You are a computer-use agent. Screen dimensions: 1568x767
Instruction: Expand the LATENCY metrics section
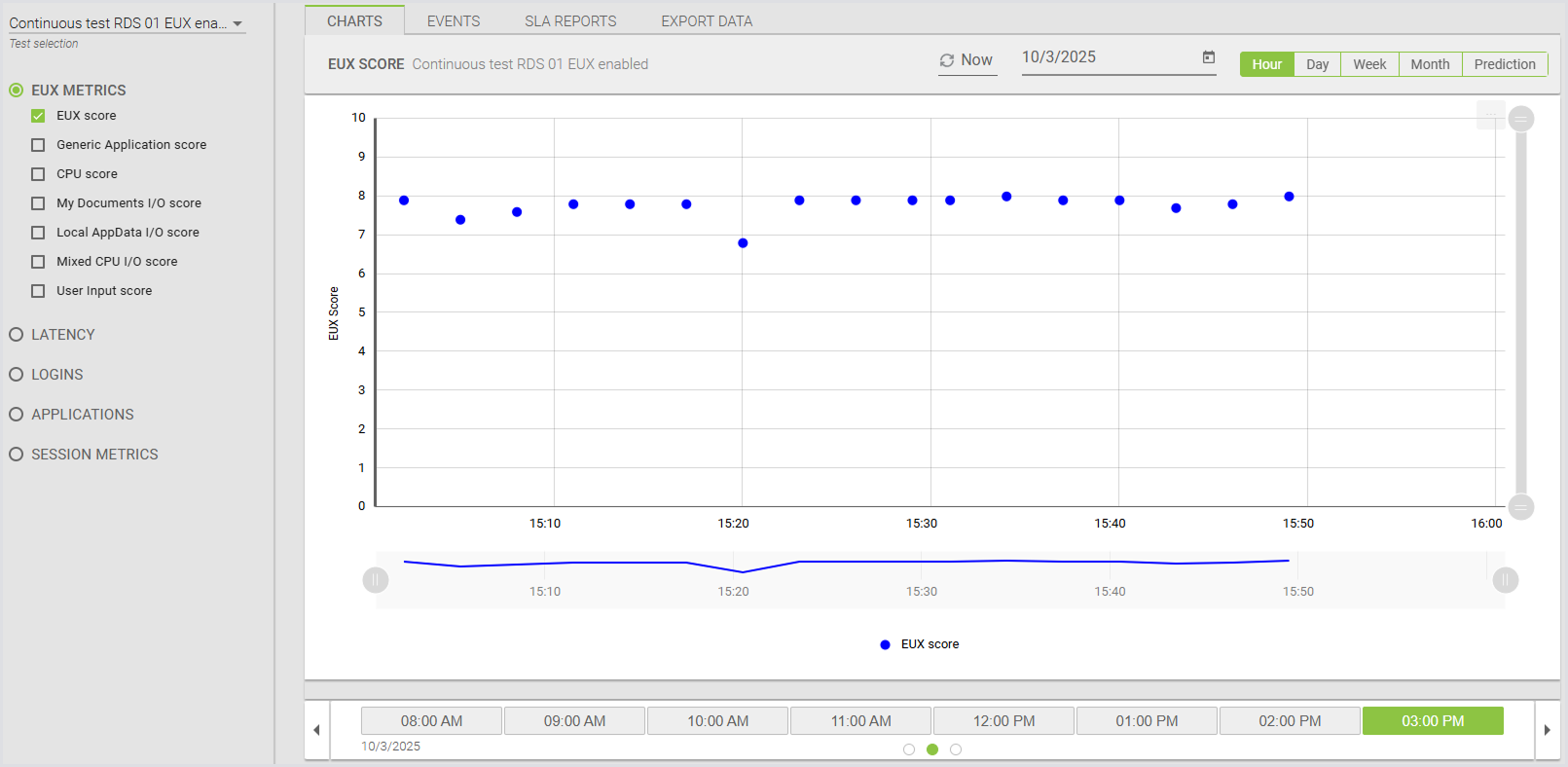[x=17, y=335]
